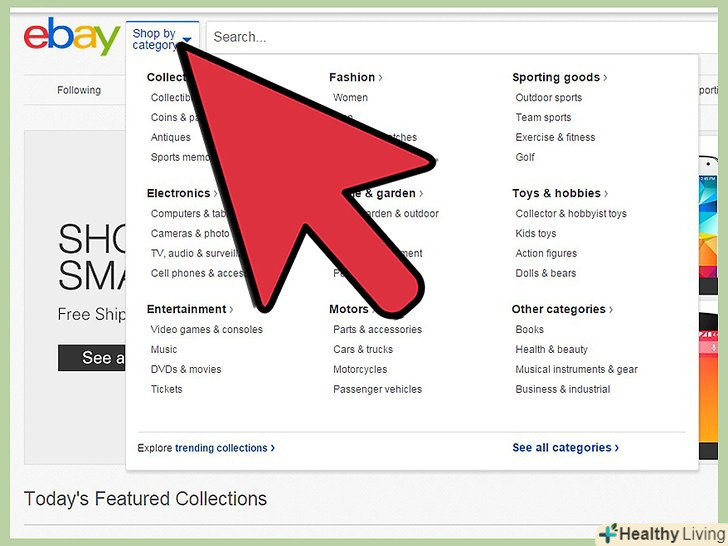Select Business & industrial
The height and width of the screenshot is (546, 728).
[563, 390]
